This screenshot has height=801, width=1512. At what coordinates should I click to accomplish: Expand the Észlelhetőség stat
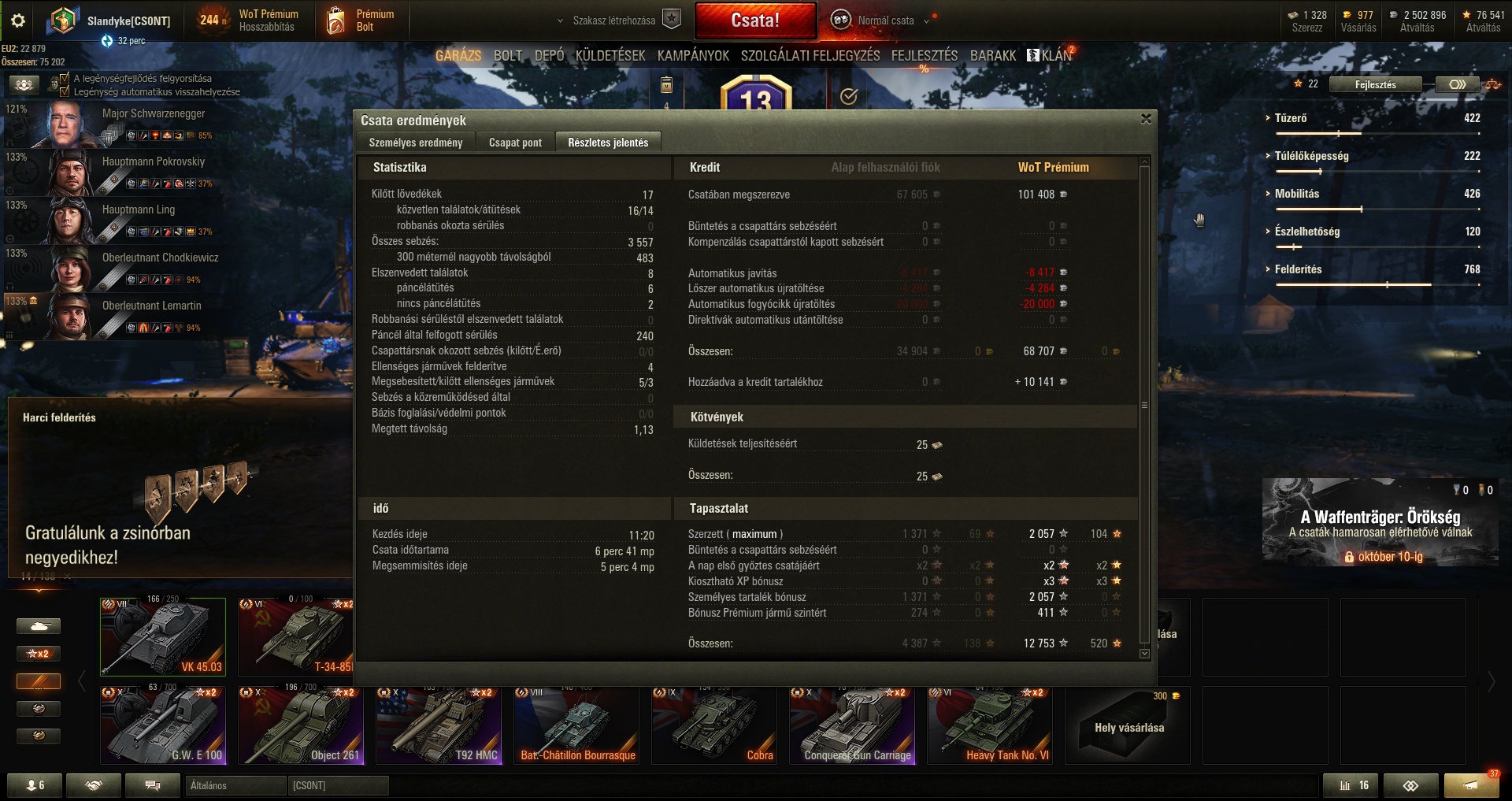click(1373, 232)
